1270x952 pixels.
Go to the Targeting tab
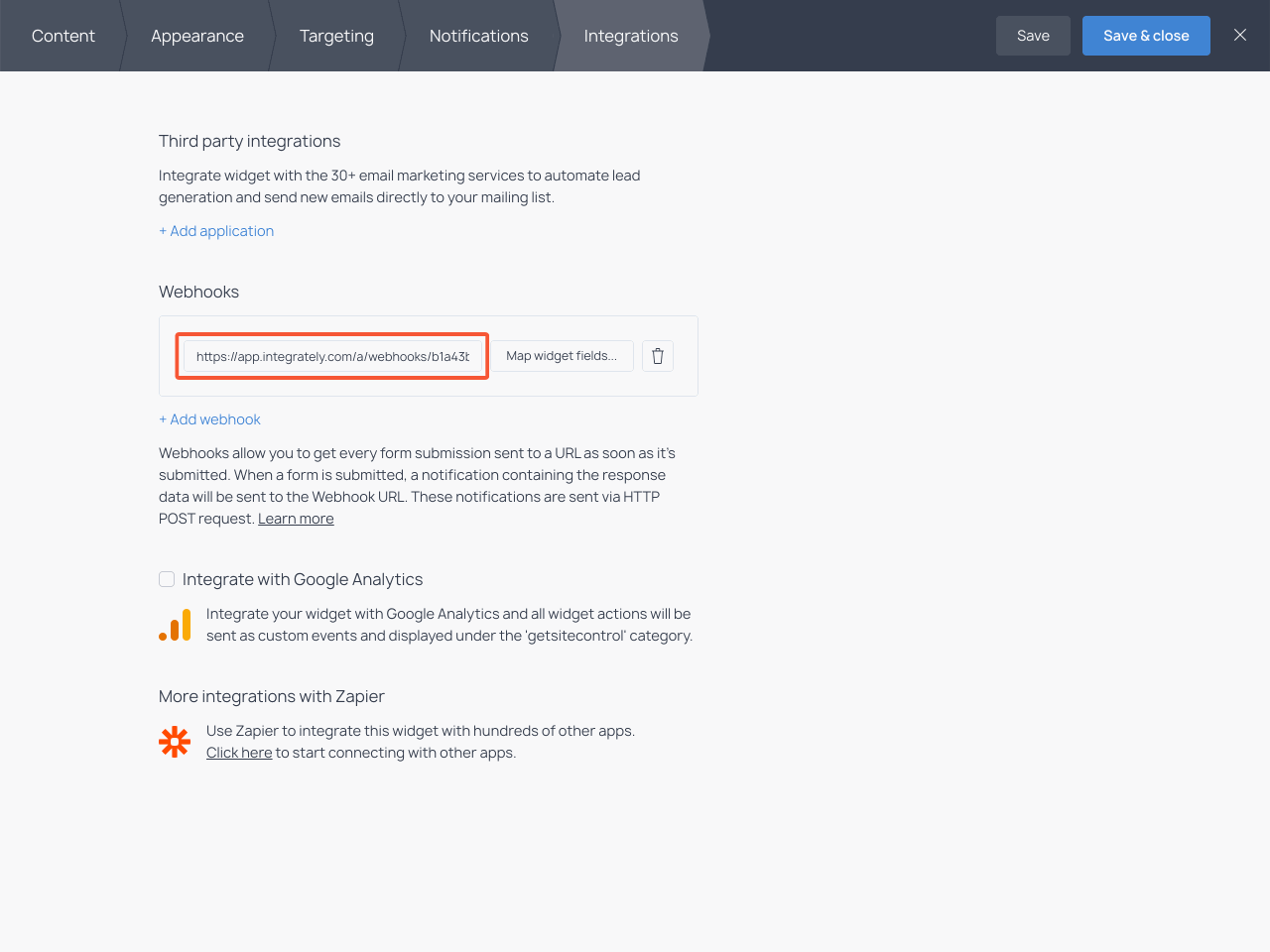coord(336,36)
